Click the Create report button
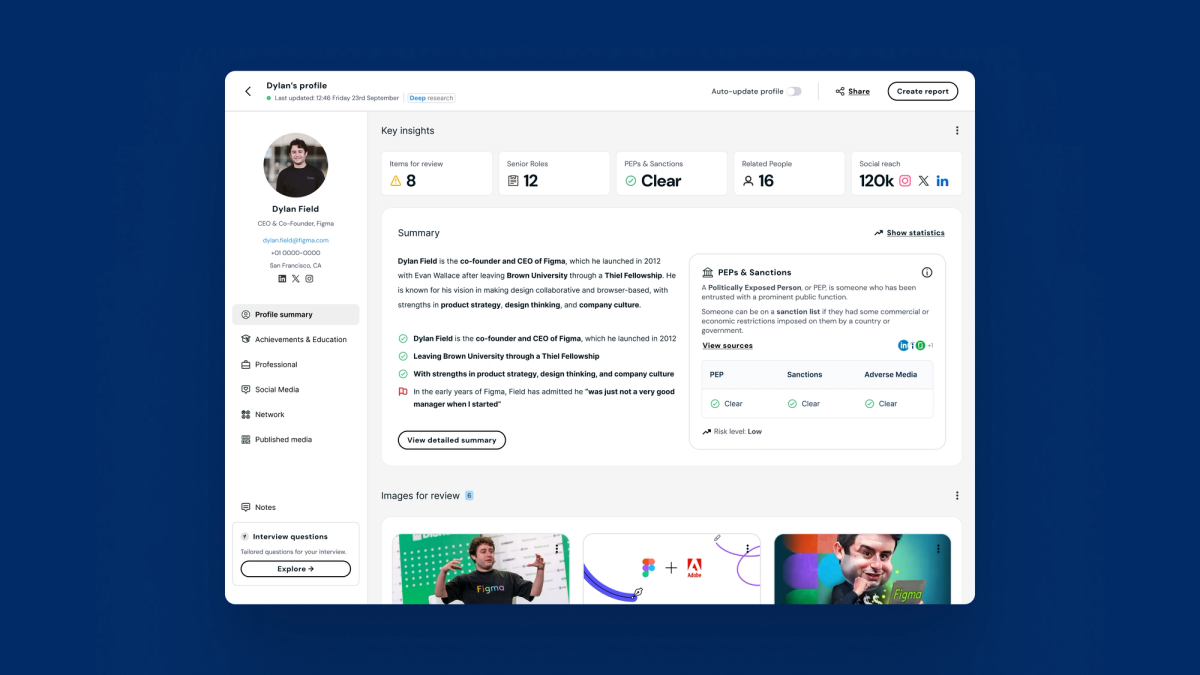The image size is (1200, 675). click(922, 90)
